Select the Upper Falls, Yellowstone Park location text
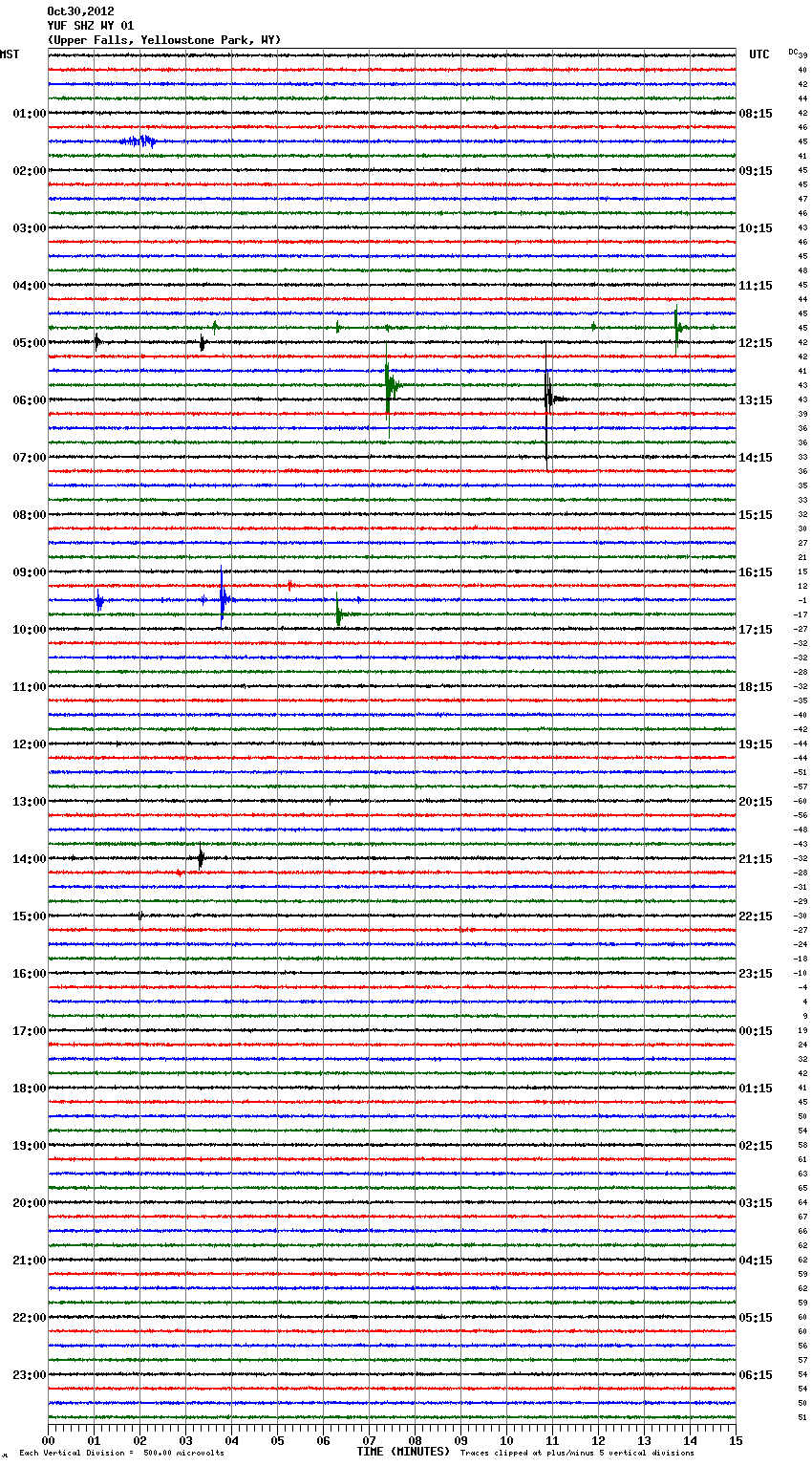Viewport: 812px width, 1466px height. (x=163, y=40)
